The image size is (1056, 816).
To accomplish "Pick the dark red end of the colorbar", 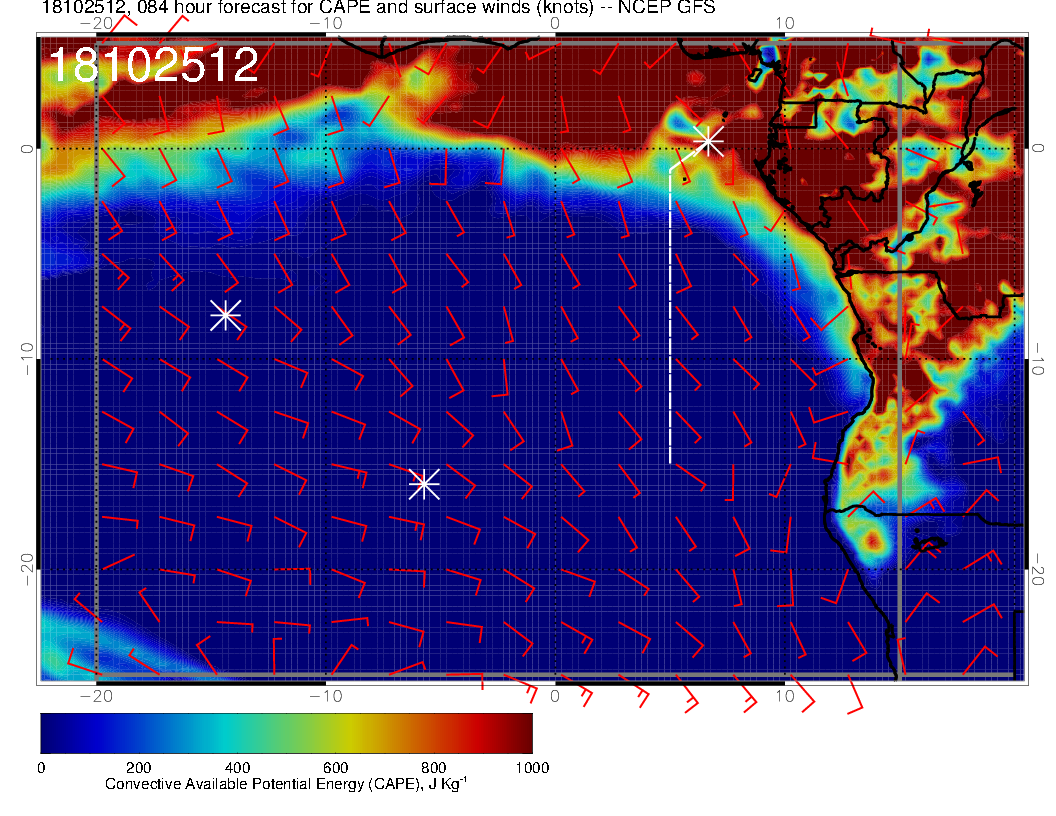I will (x=520, y=732).
